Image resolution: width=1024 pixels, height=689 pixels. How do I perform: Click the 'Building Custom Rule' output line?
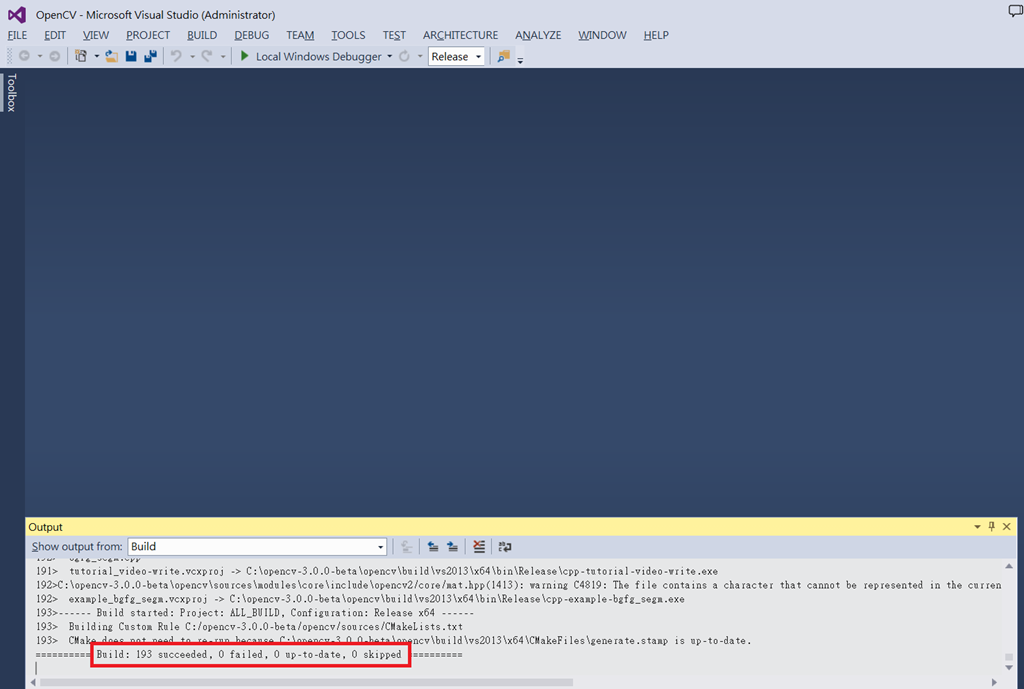[x=249, y=626]
